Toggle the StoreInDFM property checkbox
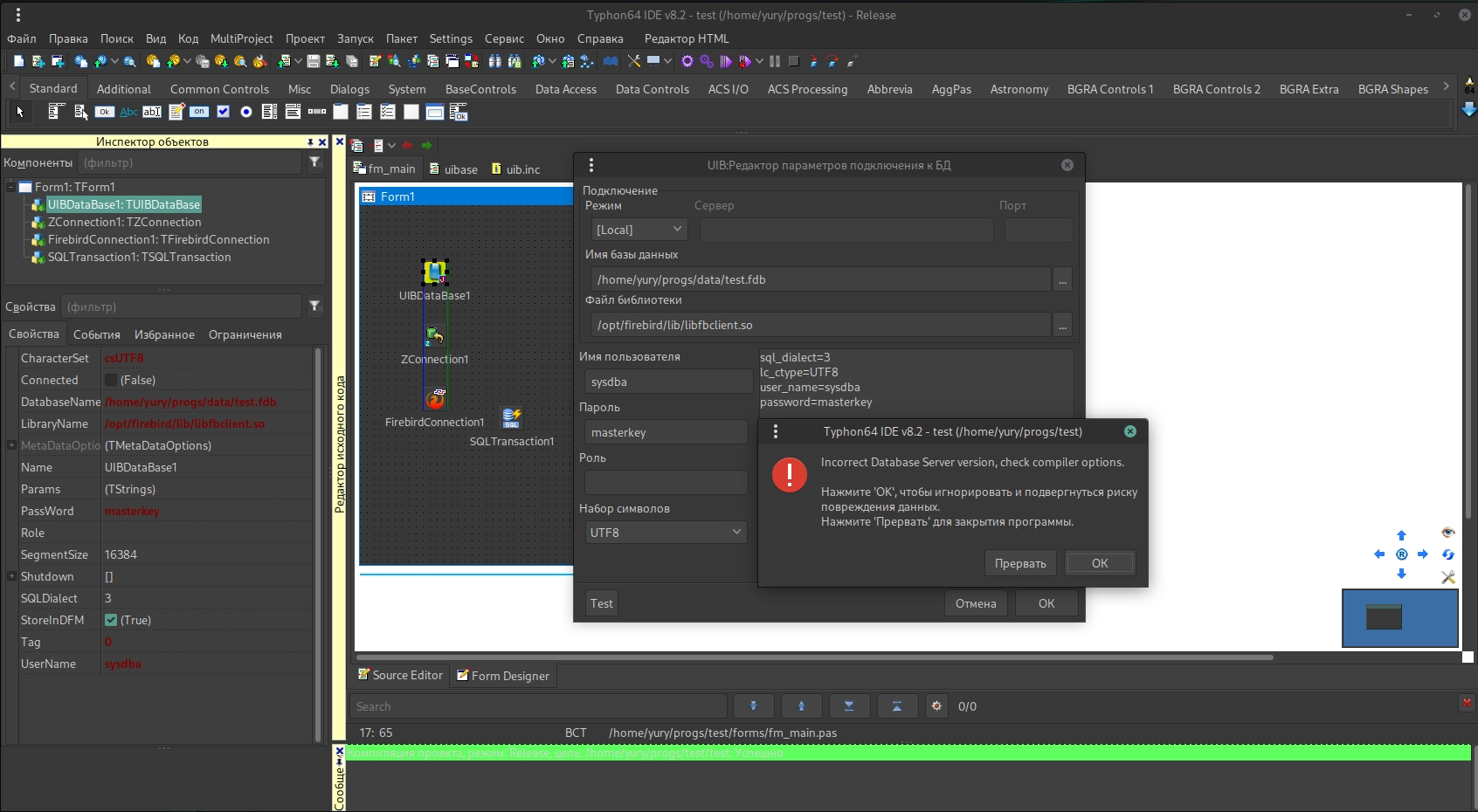 coord(111,620)
